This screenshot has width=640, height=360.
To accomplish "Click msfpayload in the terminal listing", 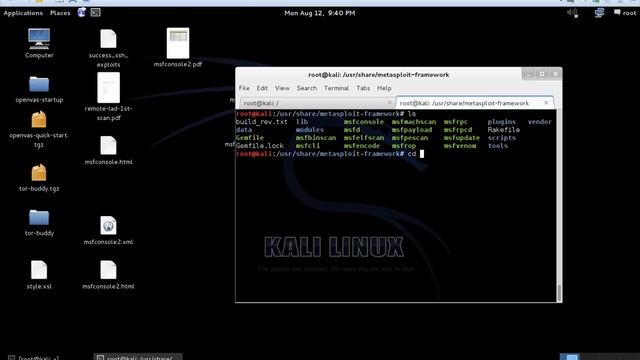I will [412, 130].
